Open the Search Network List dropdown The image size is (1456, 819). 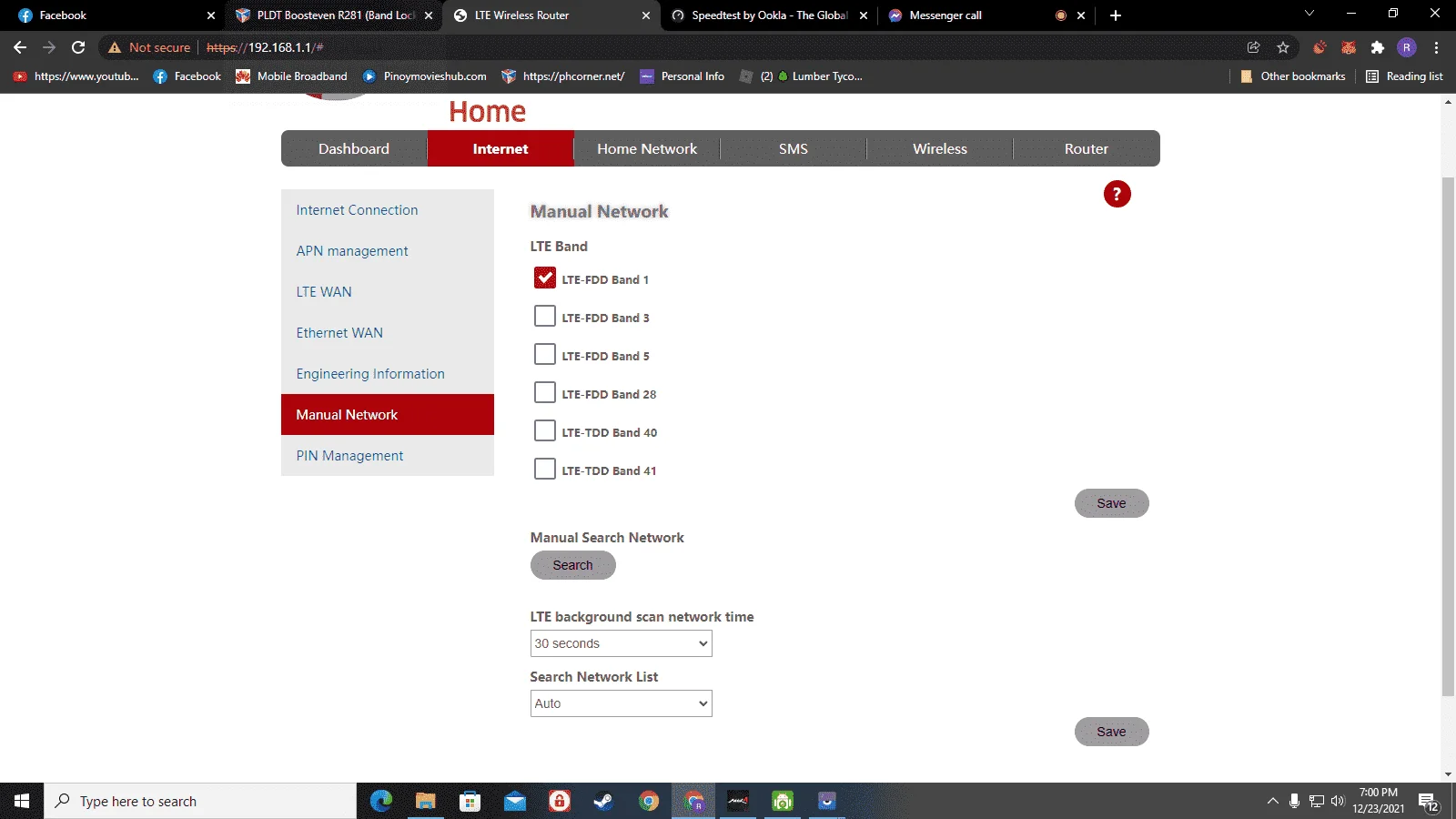pos(622,703)
